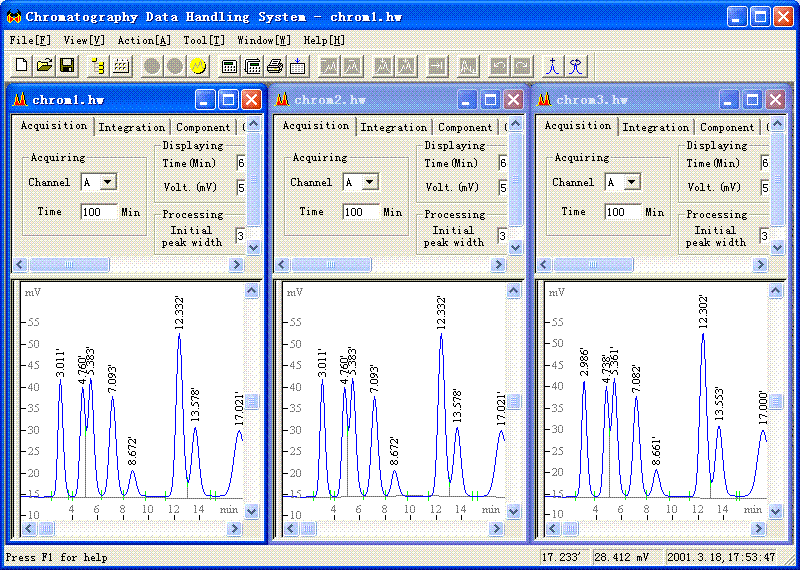The image size is (800, 570).
Task: Select the Acquisition tab in chrom2.hw
Action: (x=316, y=126)
